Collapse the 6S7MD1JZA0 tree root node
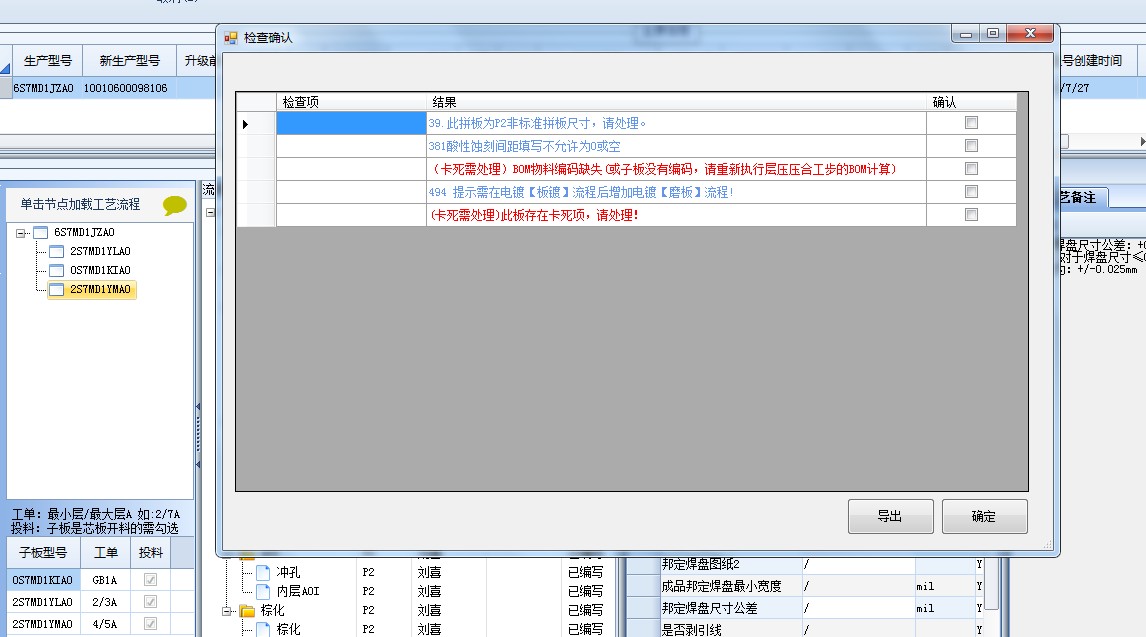1146x637 pixels. (x=20, y=233)
